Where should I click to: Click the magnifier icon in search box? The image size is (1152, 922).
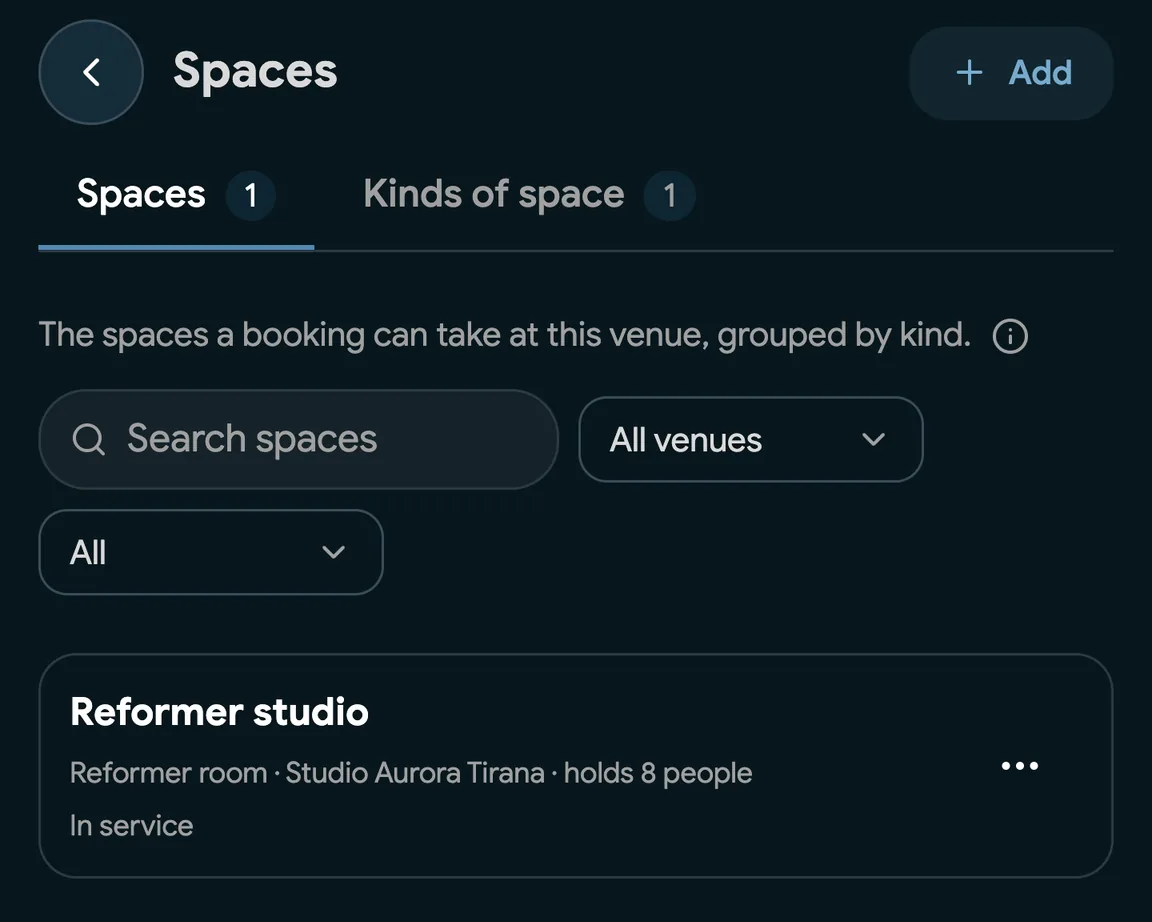88,439
